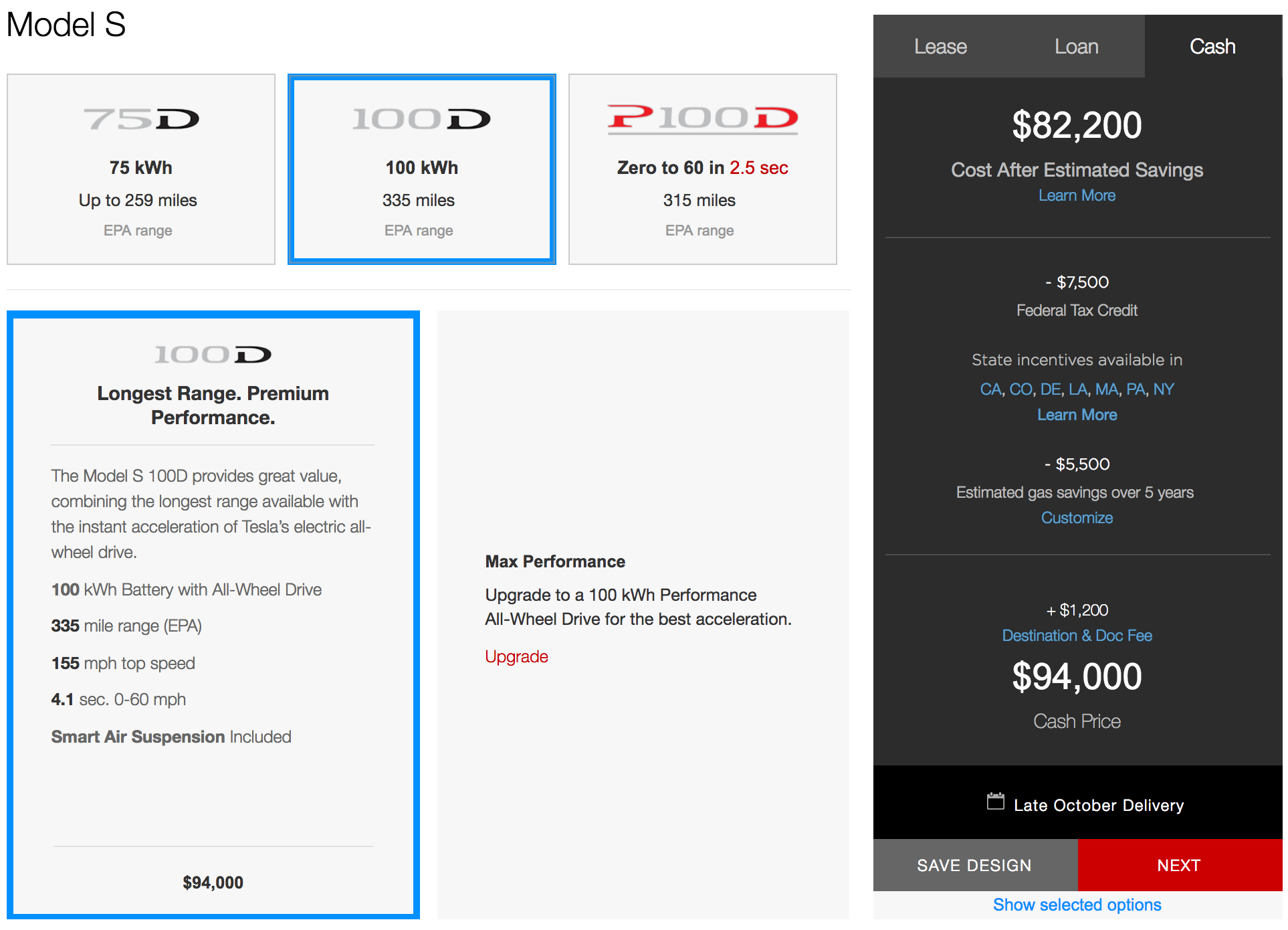The width and height of the screenshot is (1288, 930).
Task: Click the 100D logo in top option card
Action: pos(421,119)
